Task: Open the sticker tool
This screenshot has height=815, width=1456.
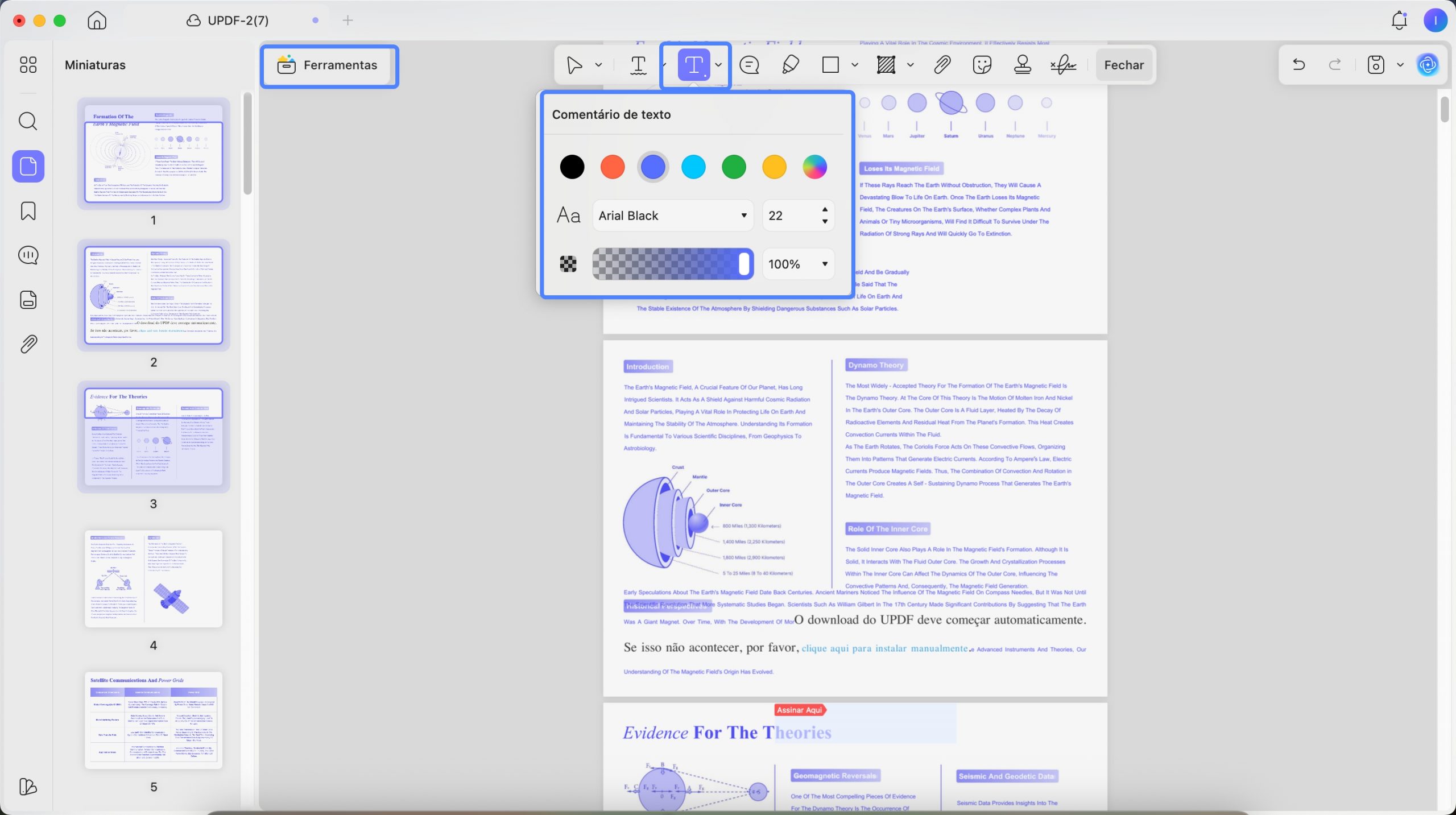Action: click(982, 65)
